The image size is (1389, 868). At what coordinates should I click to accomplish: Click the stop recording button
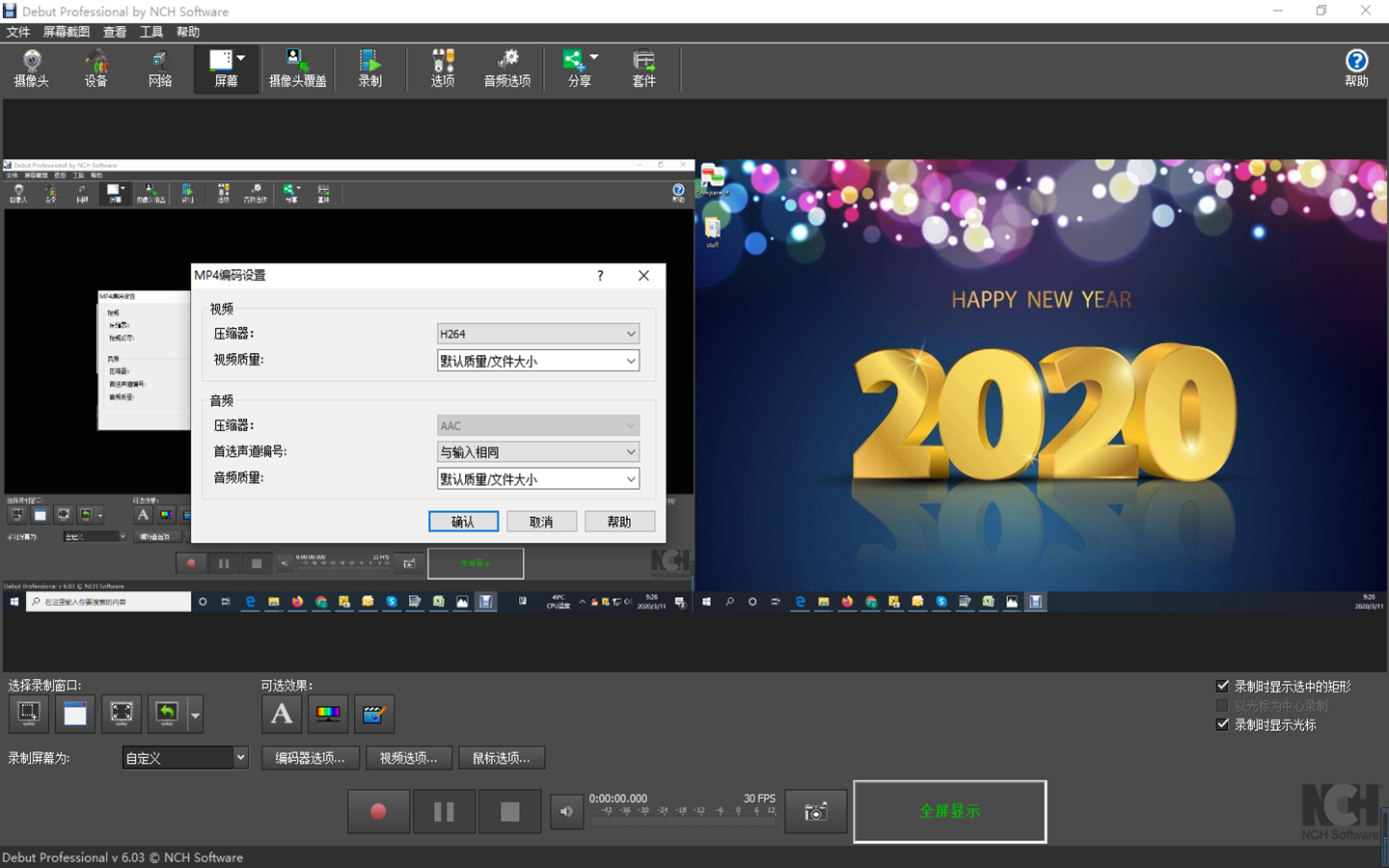point(509,812)
